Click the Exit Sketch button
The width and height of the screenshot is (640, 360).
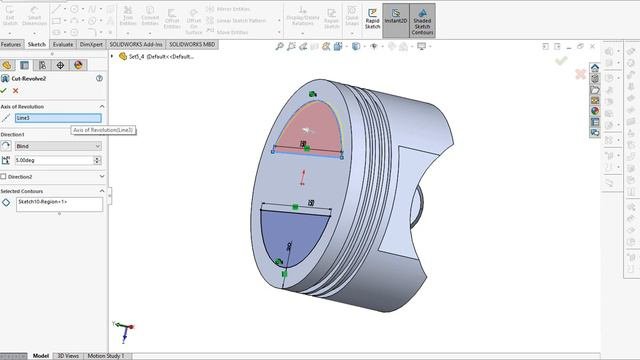[10, 17]
